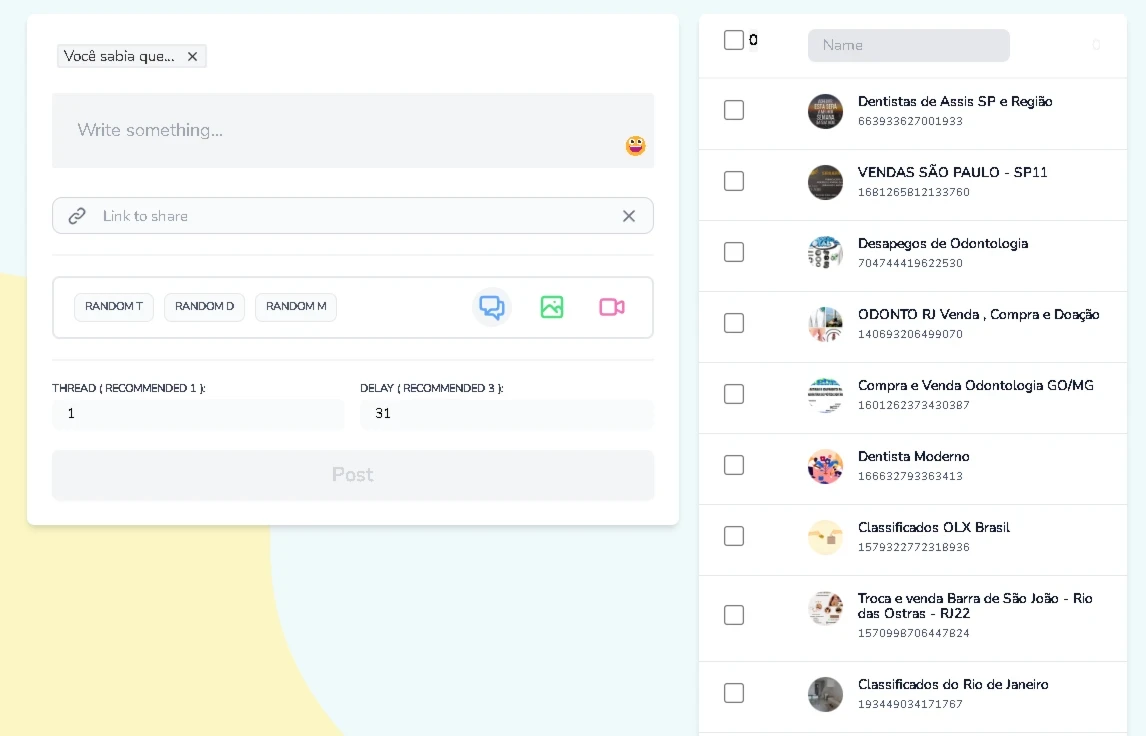Click the Post button
This screenshot has height=736, width=1146.
(353, 475)
